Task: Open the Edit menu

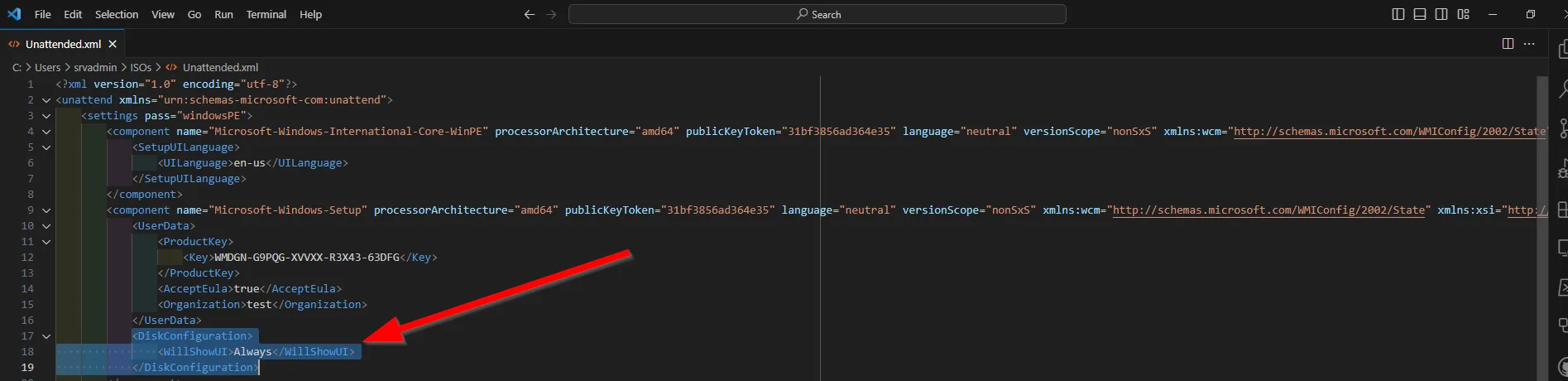Action: pos(73,14)
